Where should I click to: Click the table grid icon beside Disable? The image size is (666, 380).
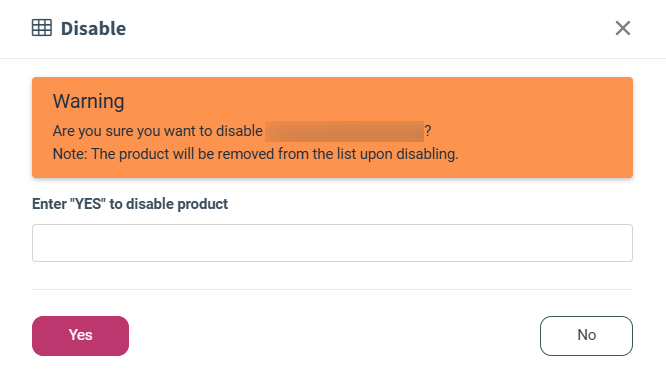click(42, 28)
